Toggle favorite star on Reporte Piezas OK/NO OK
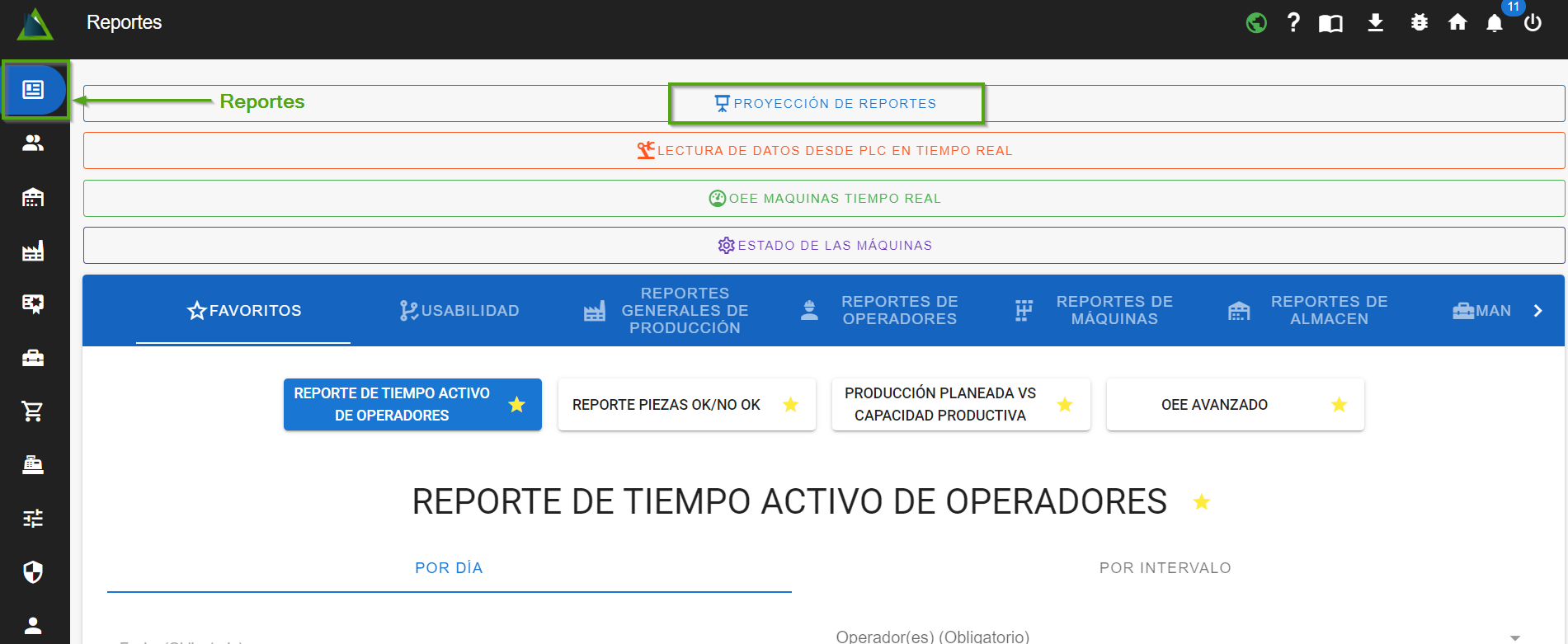Image resolution: width=1568 pixels, height=644 pixels. 790,405
